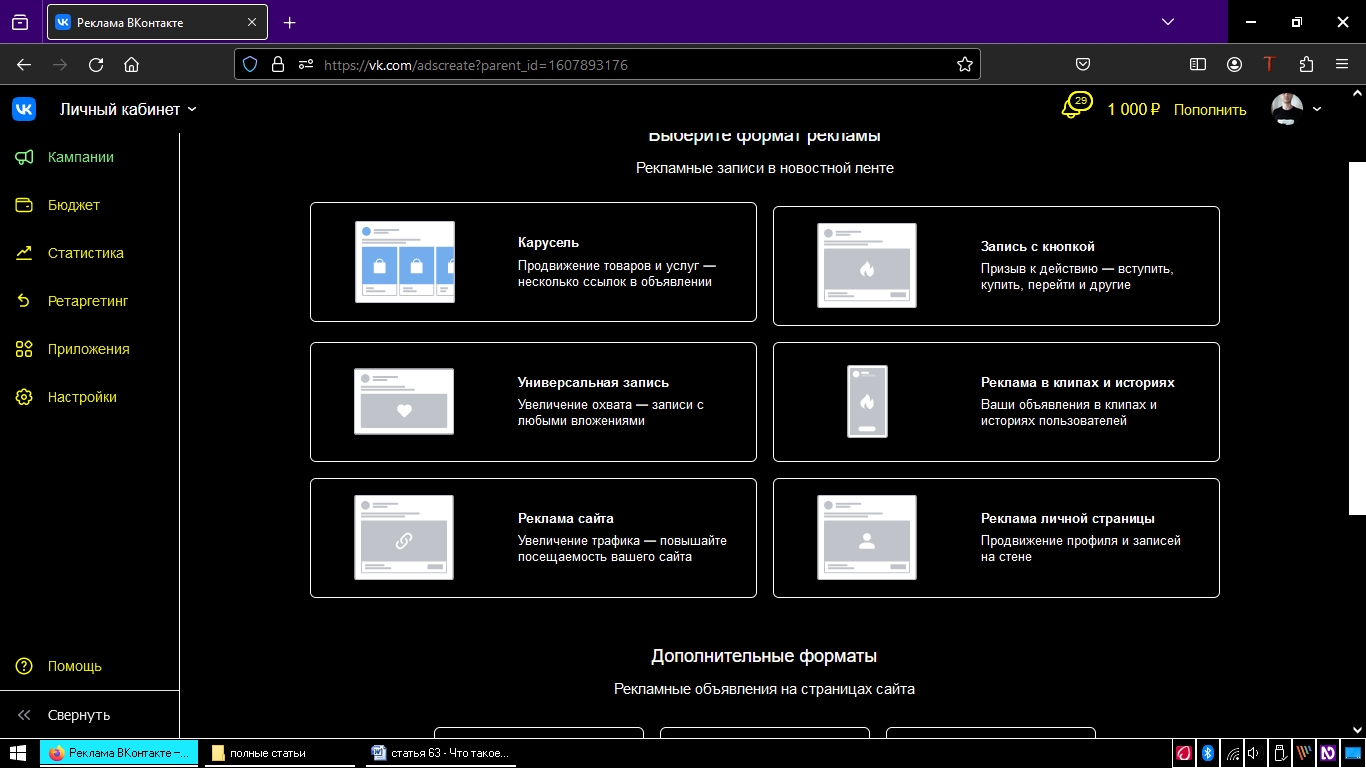
Task: Go back with browser back arrow
Action: pyautogui.click(x=24, y=64)
